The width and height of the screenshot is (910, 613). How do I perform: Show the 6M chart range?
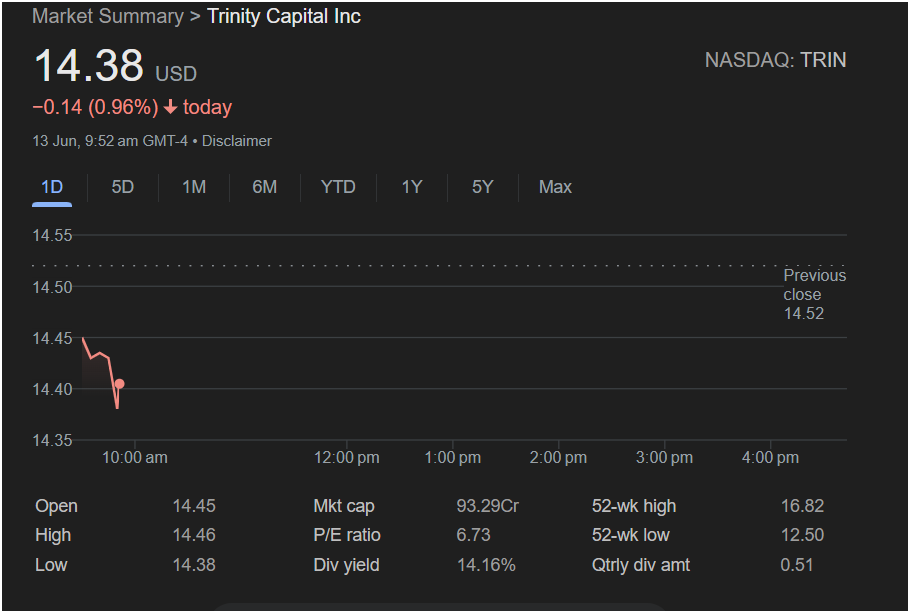265,187
